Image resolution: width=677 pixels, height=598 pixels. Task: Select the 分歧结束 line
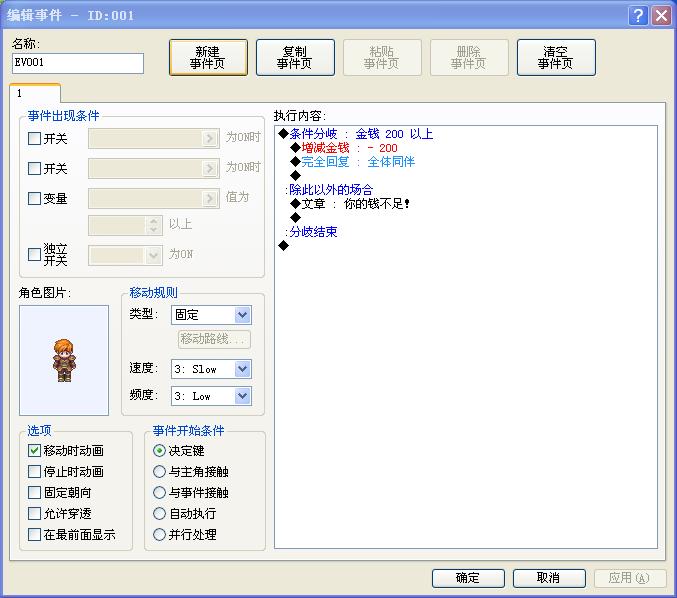click(311, 232)
